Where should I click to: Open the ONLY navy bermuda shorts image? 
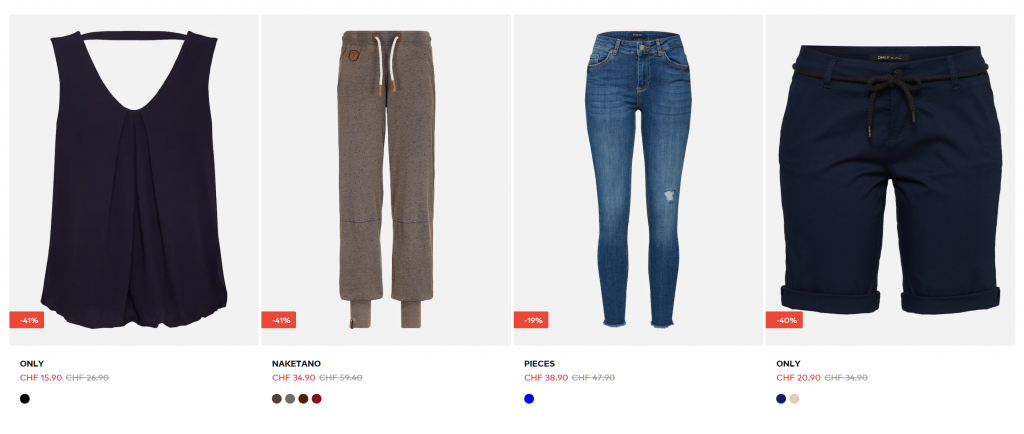click(x=890, y=180)
